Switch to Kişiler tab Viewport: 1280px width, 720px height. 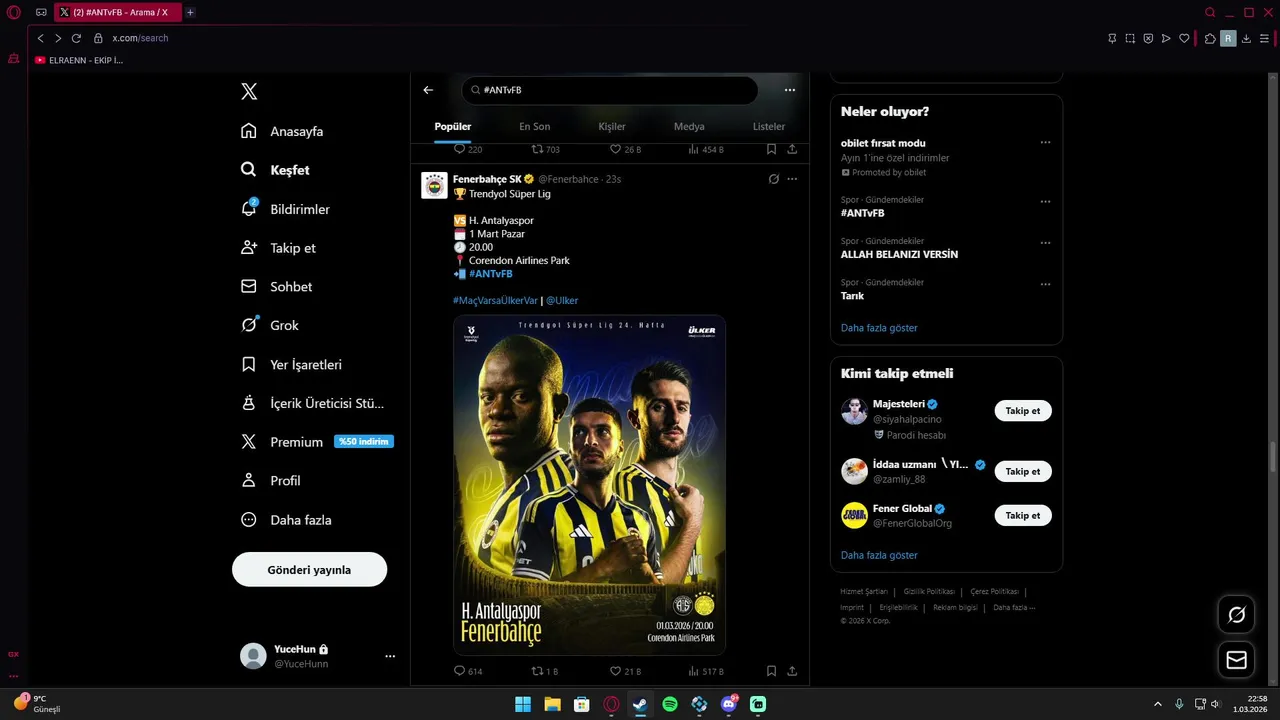612,127
